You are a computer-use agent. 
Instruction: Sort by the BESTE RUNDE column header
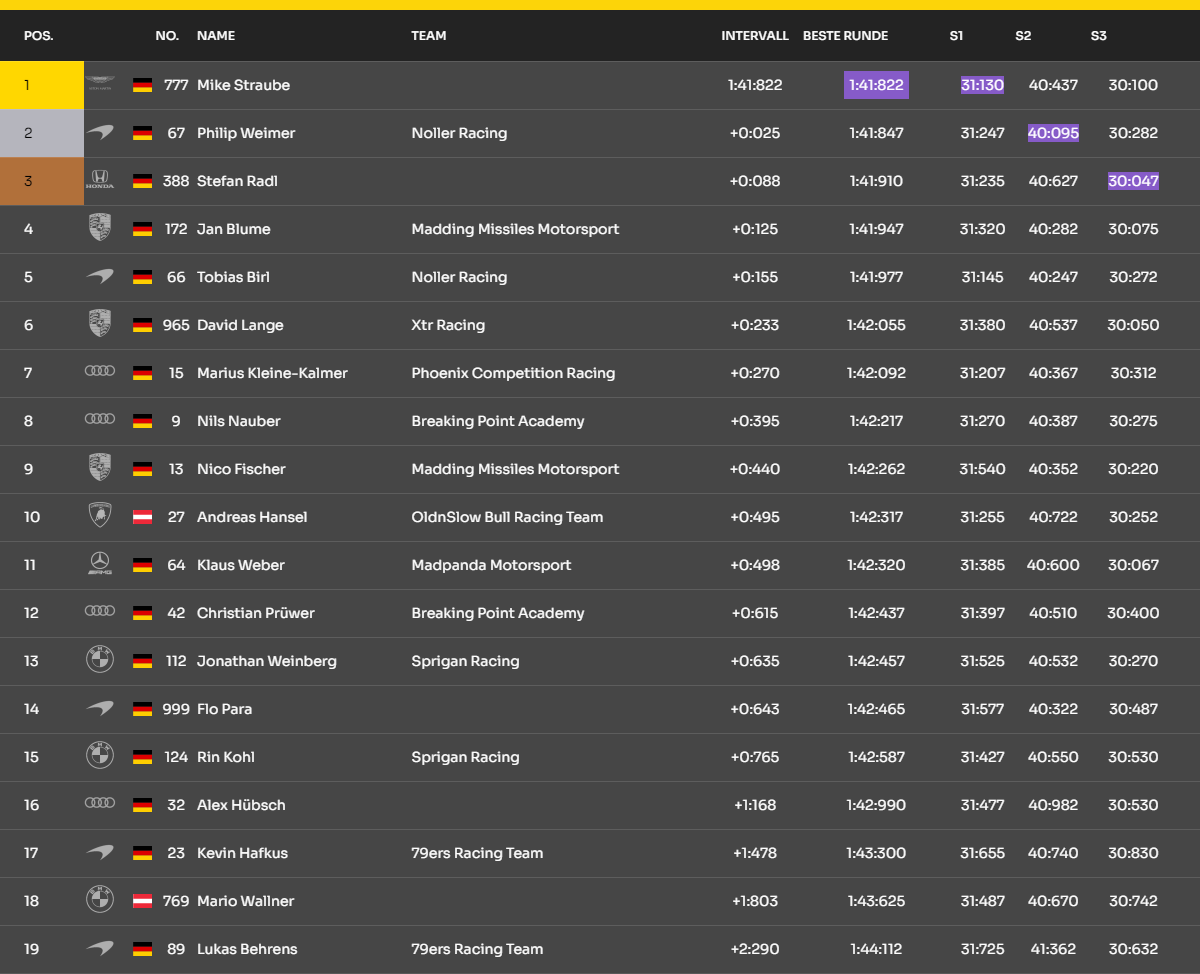click(x=845, y=36)
